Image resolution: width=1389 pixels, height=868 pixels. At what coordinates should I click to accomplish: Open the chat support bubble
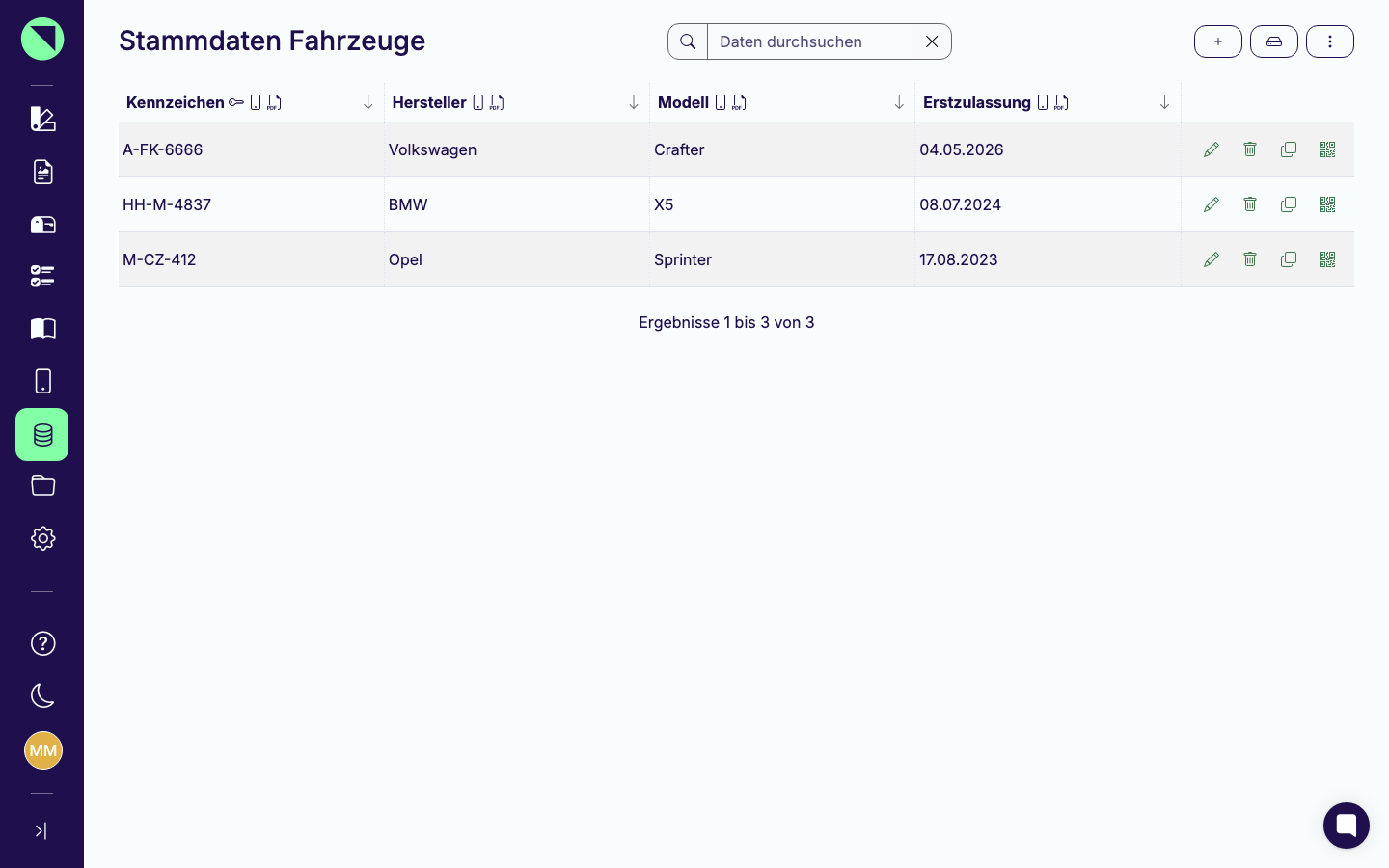click(x=1347, y=826)
